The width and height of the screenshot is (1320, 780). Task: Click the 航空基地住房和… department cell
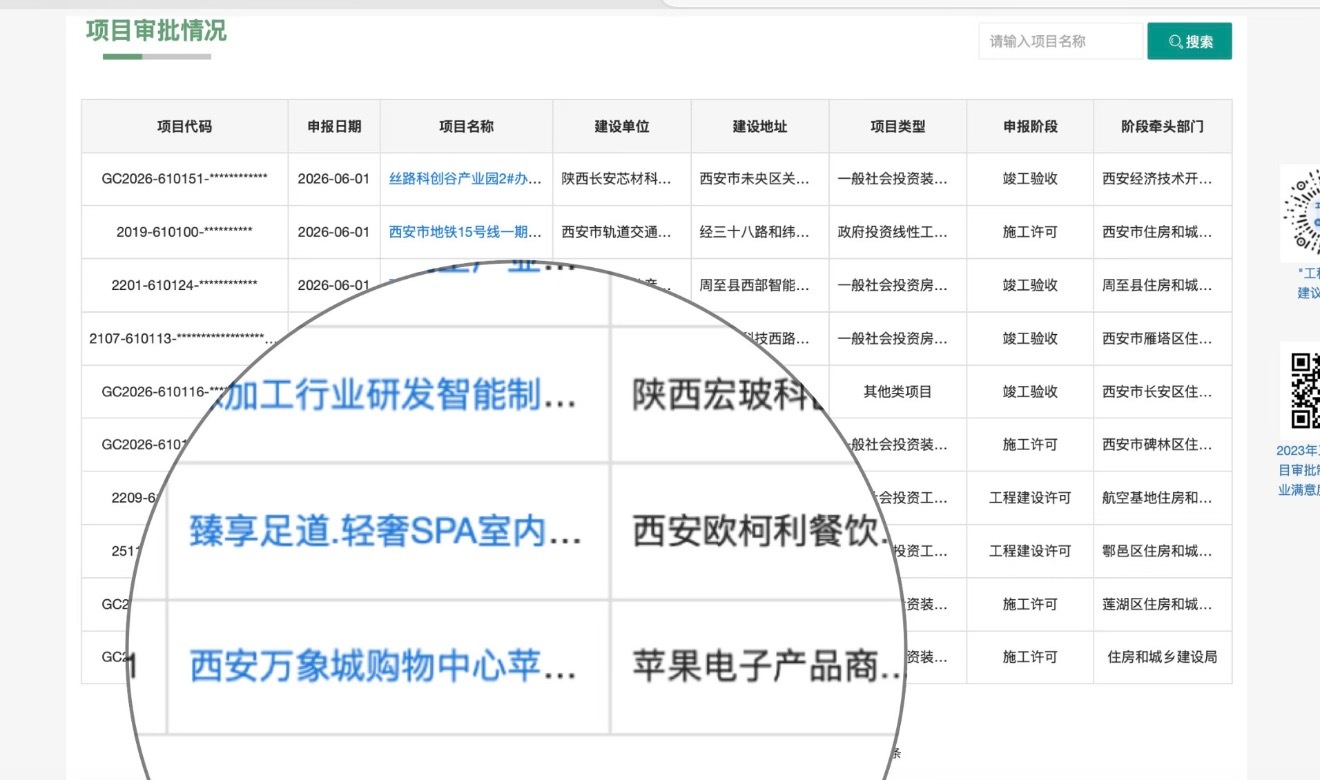[x=1158, y=497]
